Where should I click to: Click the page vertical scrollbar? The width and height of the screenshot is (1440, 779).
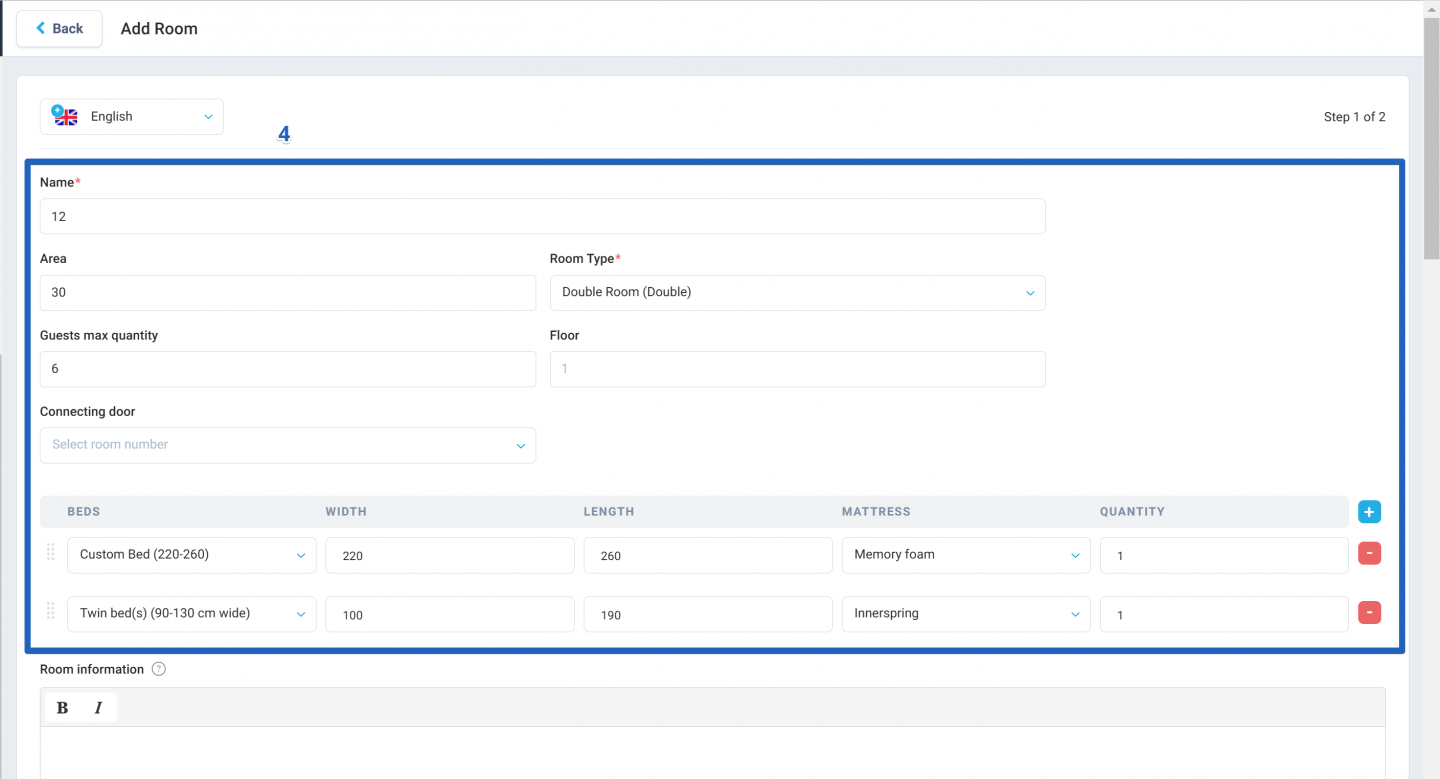coord(1431,140)
